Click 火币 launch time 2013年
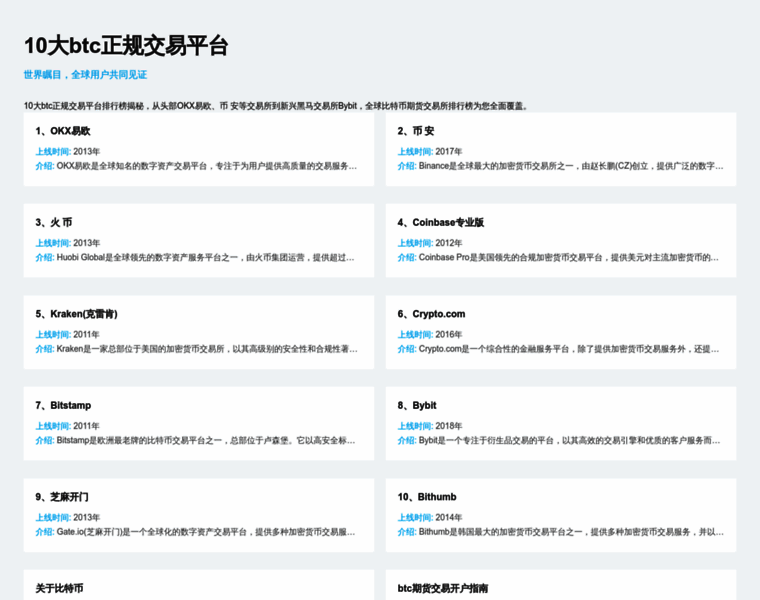Viewport: 760px width, 600px height. pos(86,243)
